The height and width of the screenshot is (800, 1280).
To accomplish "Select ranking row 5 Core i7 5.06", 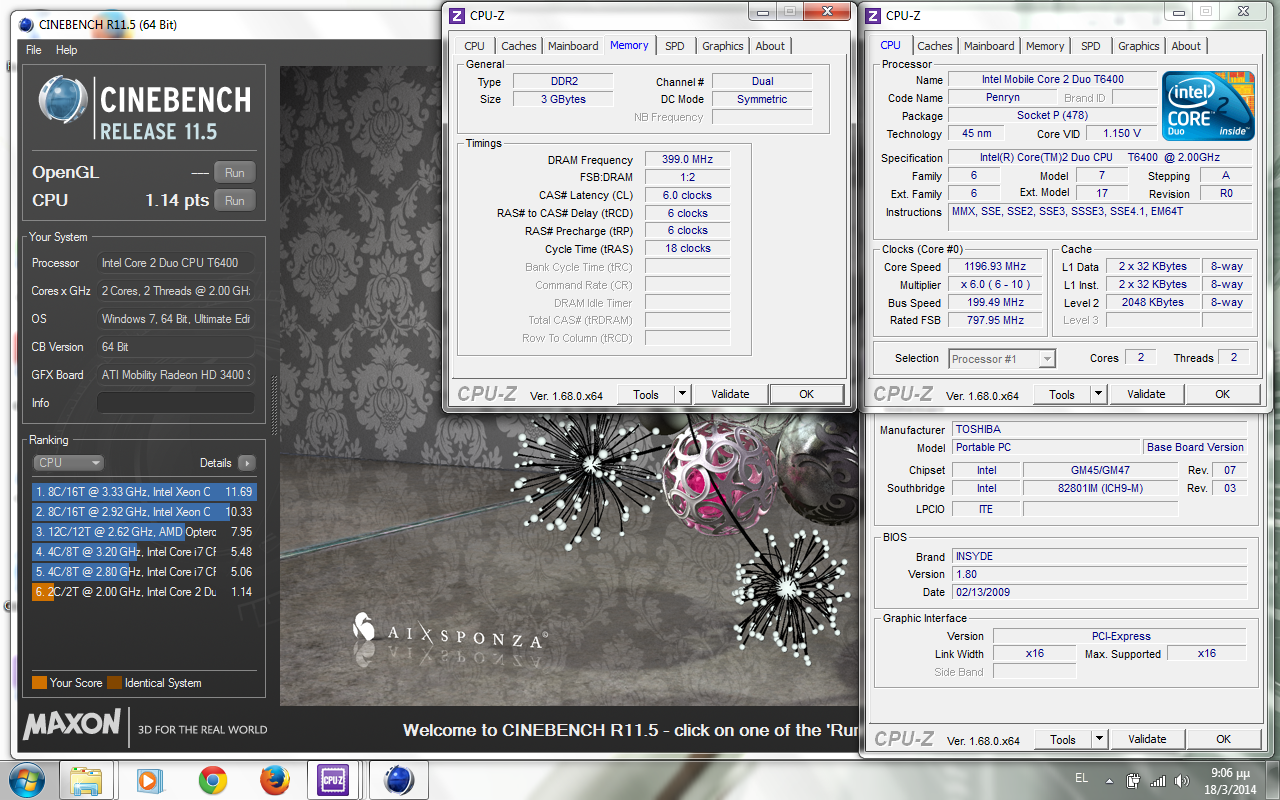I will [x=144, y=572].
